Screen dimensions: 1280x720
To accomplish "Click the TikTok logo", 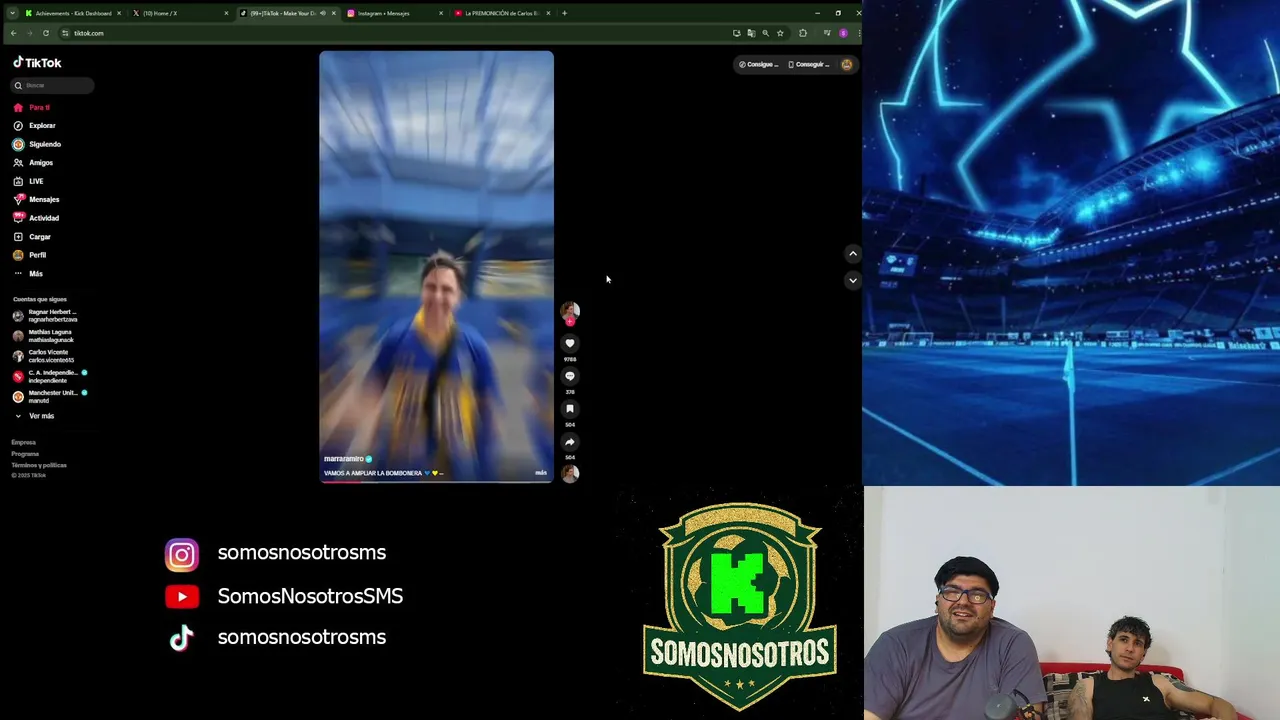I will (37, 62).
